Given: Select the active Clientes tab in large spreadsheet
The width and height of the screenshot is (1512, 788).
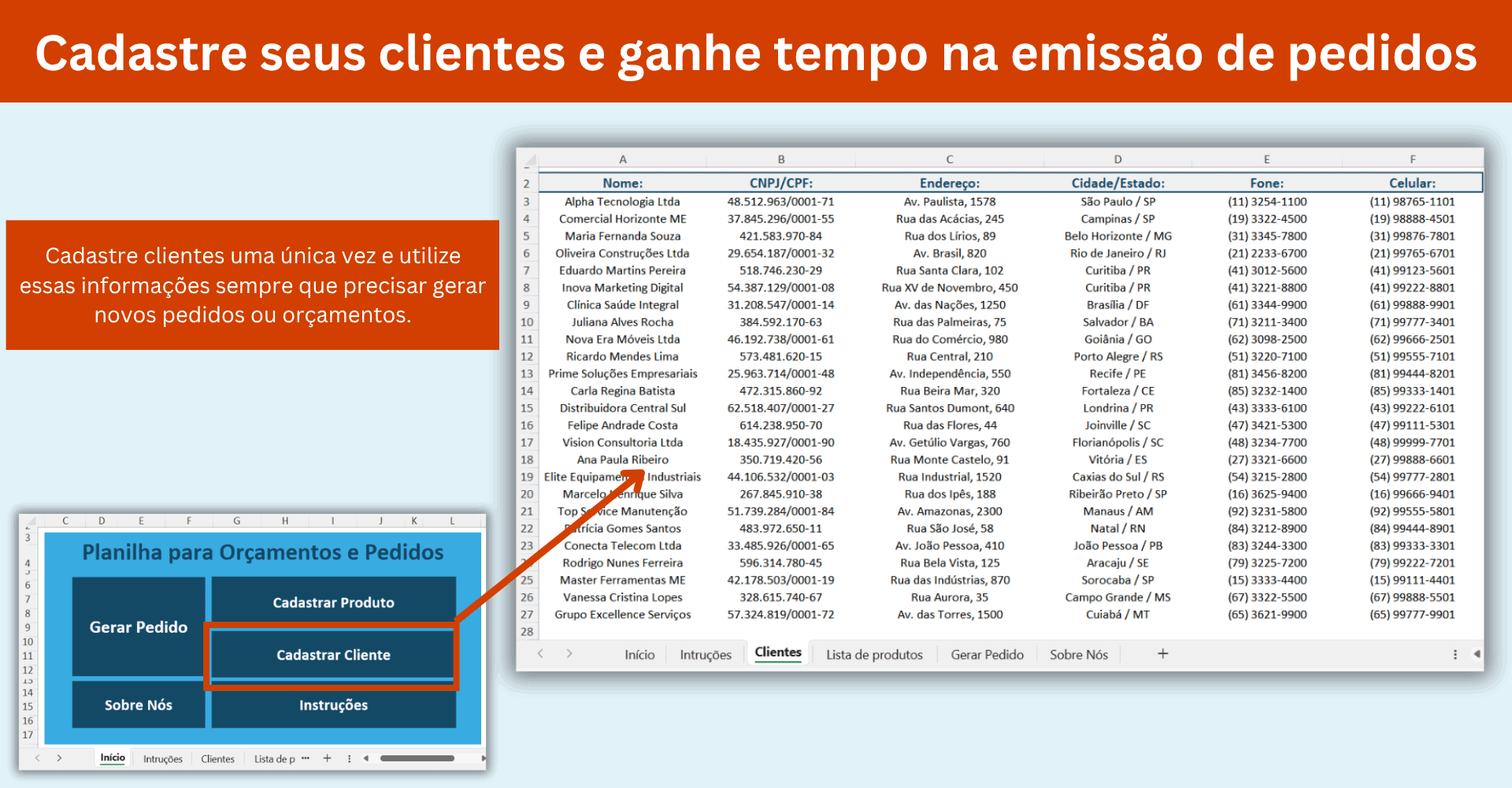Looking at the screenshot, I should coord(778,652).
